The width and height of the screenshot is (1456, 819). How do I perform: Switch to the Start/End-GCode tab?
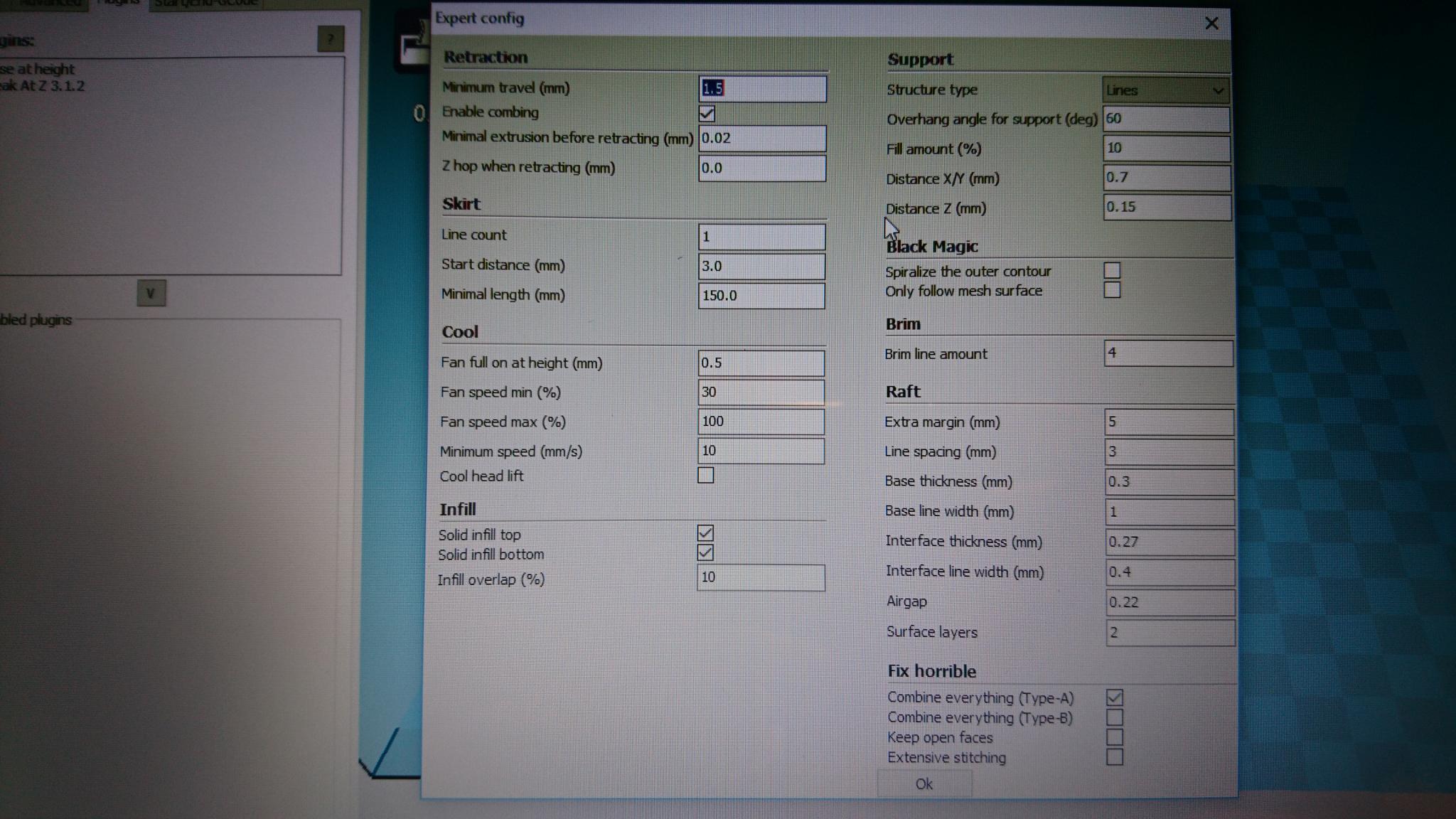[206, 4]
